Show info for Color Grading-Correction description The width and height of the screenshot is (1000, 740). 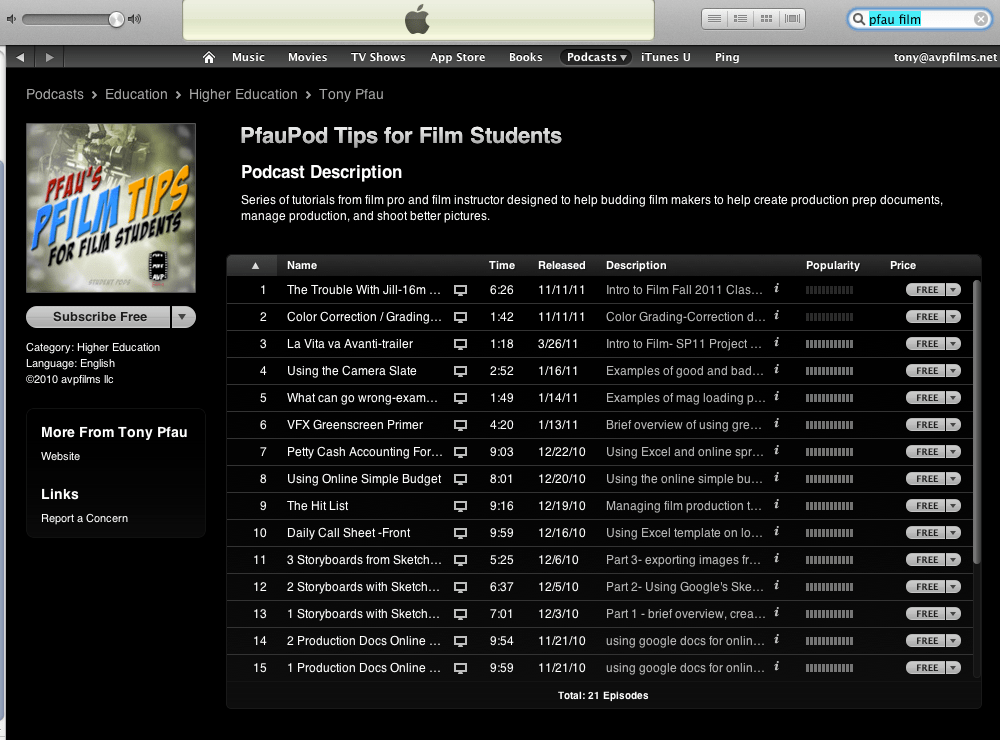(x=776, y=315)
